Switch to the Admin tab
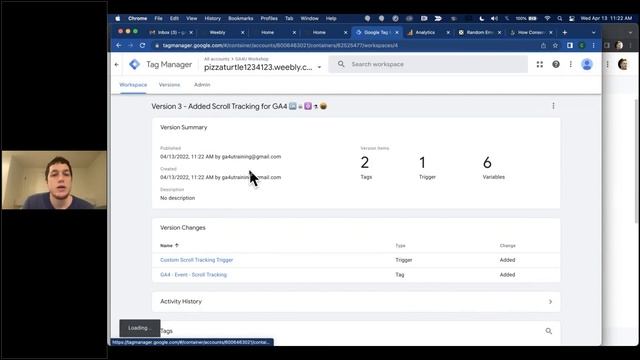 click(x=202, y=85)
